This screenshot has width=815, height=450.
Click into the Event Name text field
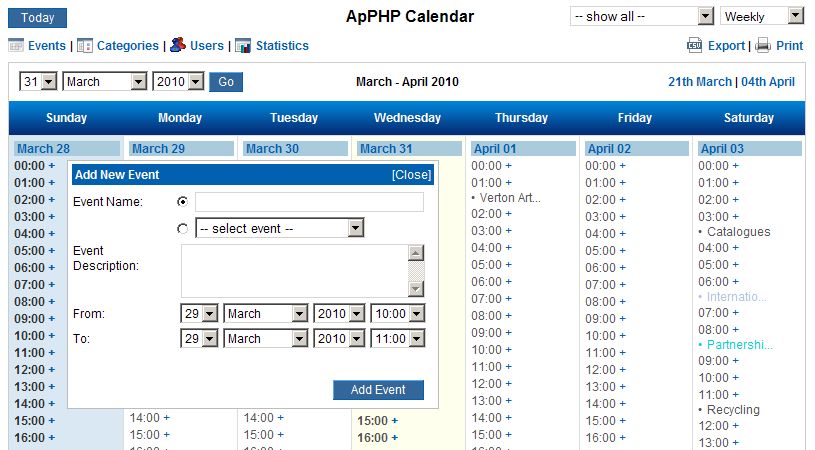click(x=309, y=202)
